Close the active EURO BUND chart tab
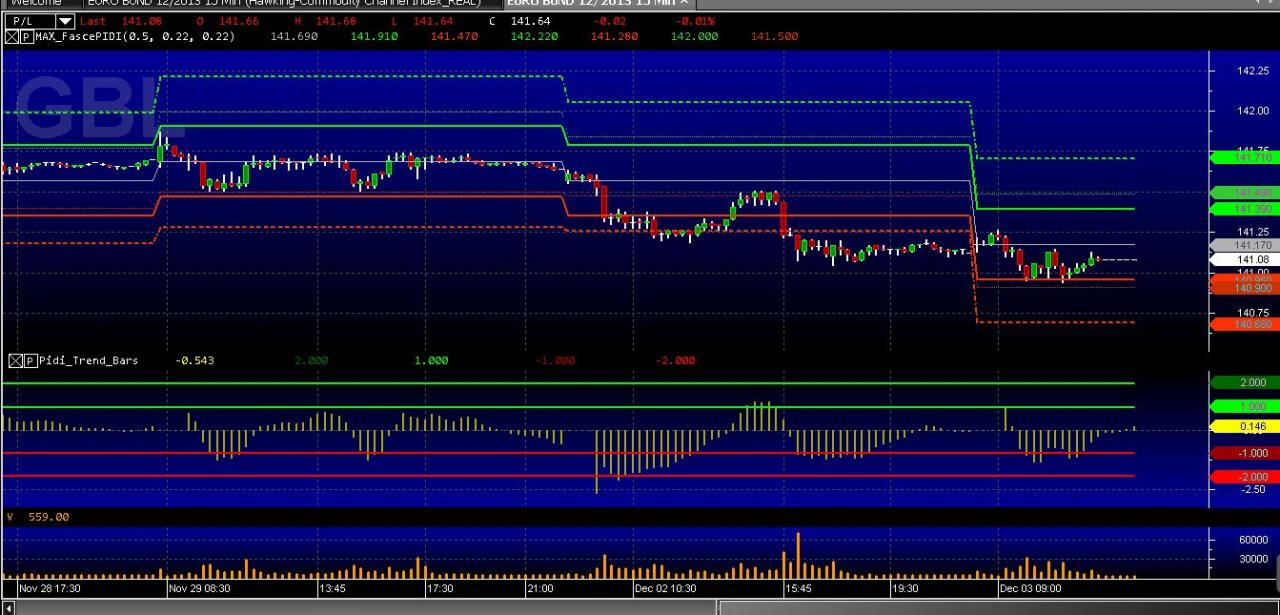Image resolution: width=1280 pixels, height=615 pixels. pyautogui.click(x=684, y=3)
